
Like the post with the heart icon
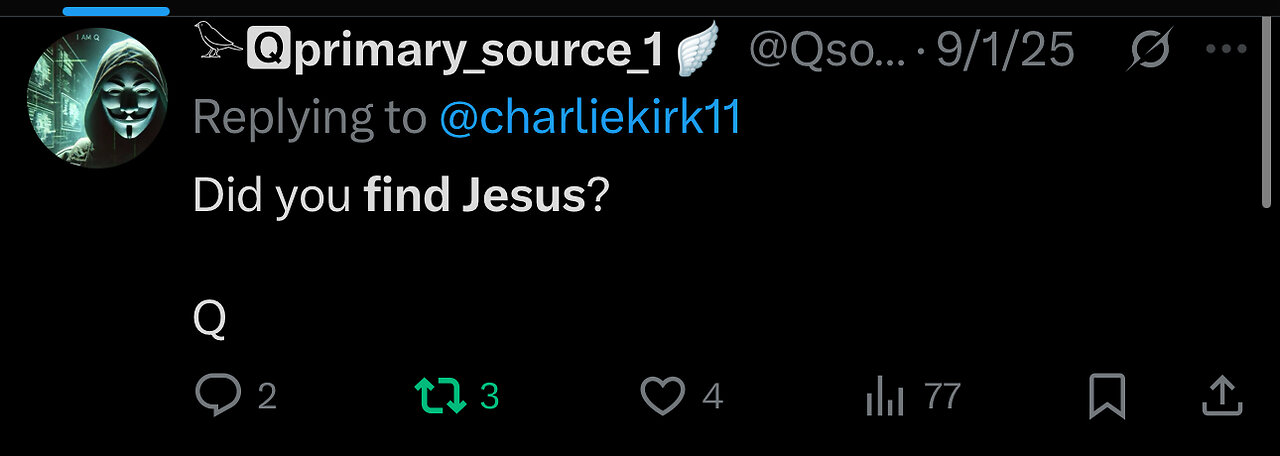661,397
